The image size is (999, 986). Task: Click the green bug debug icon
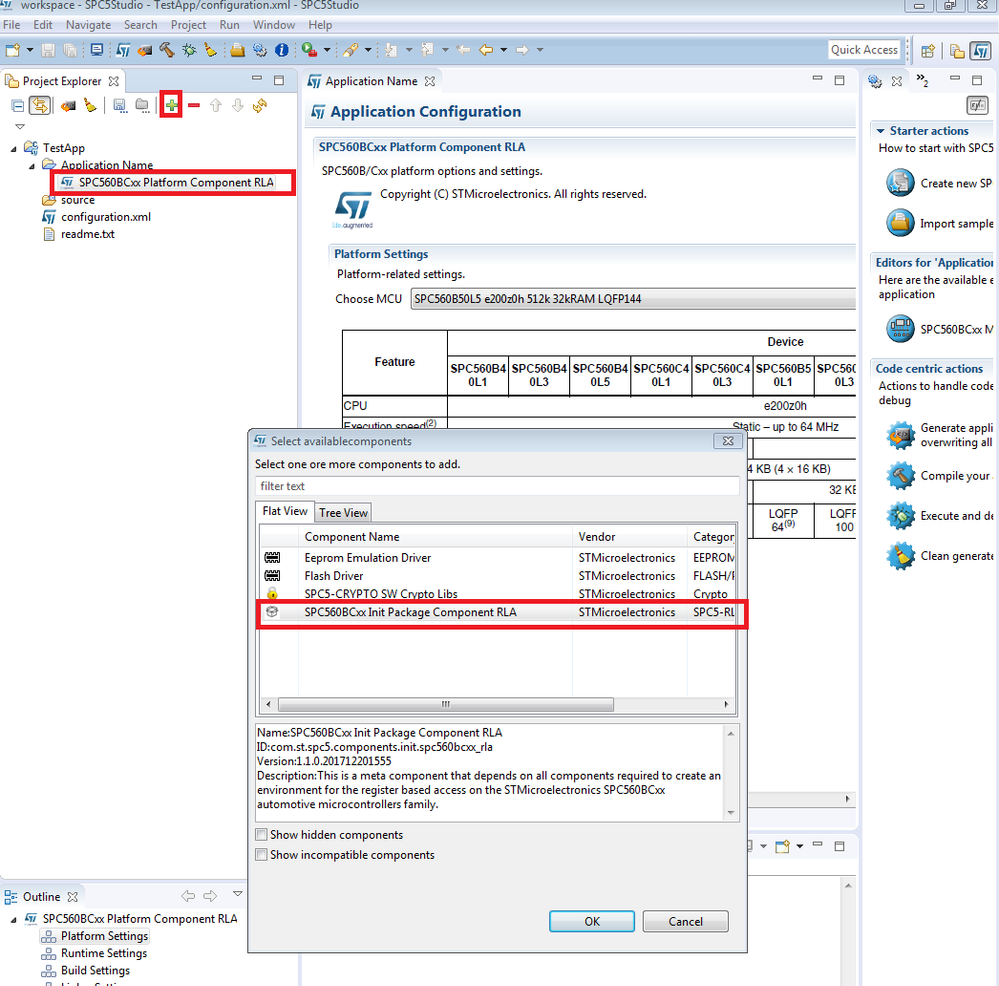[189, 50]
